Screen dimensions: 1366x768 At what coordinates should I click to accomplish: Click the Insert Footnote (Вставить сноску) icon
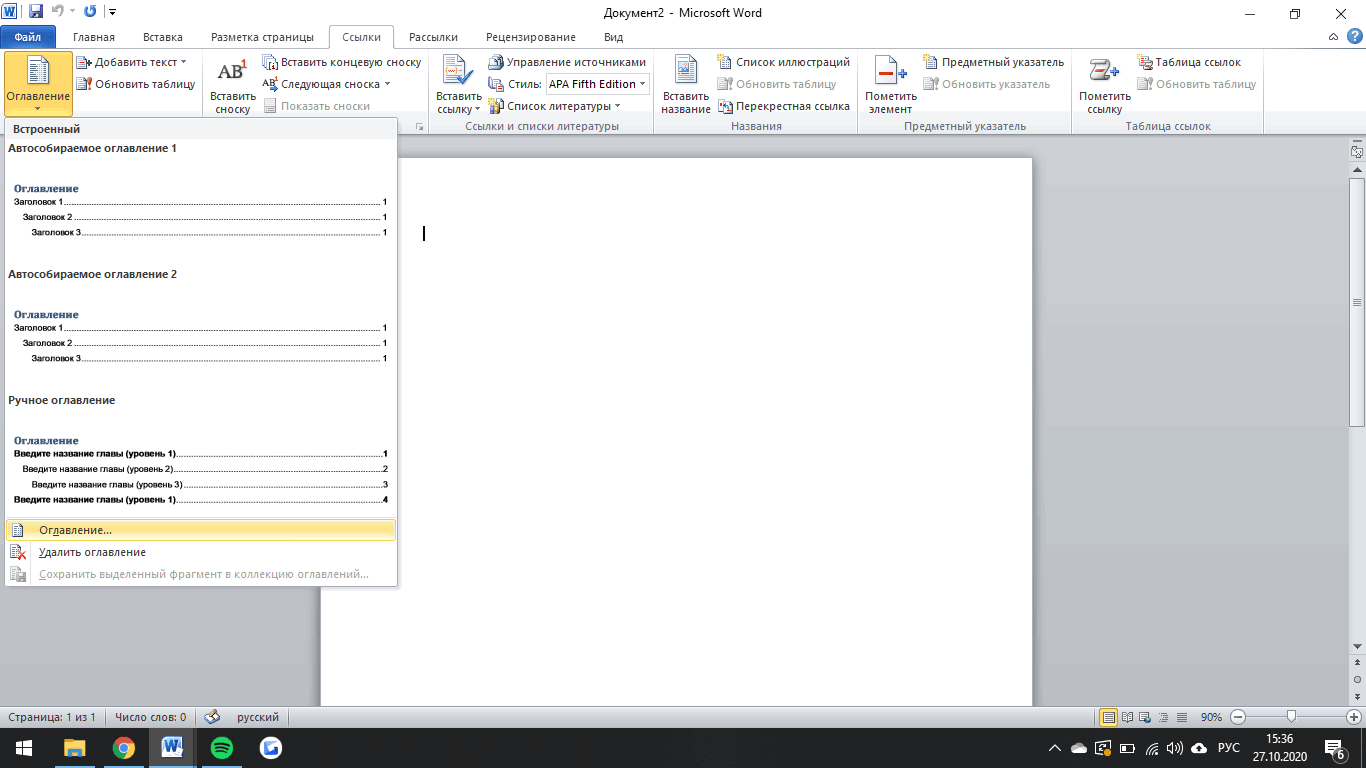pyautogui.click(x=232, y=73)
